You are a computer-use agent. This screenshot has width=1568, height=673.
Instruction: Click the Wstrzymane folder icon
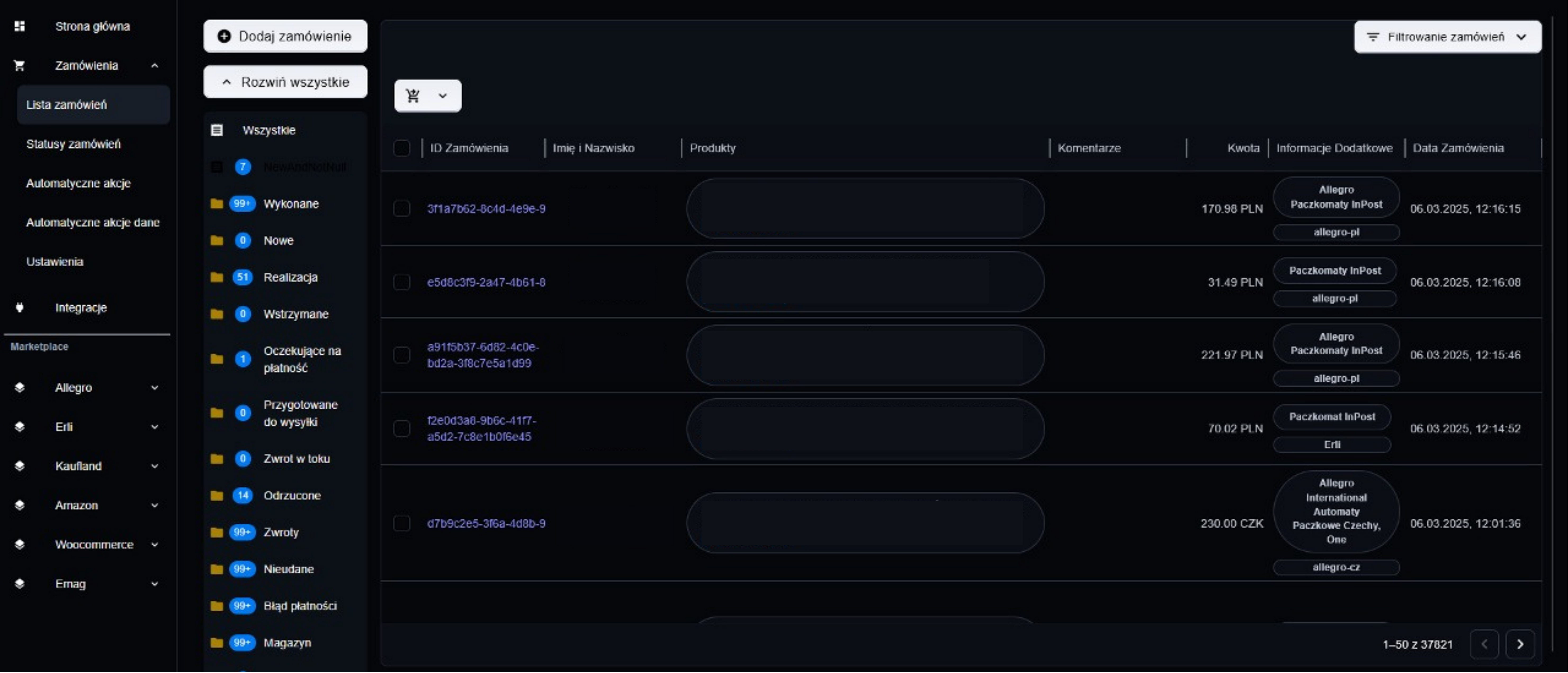[x=217, y=314]
